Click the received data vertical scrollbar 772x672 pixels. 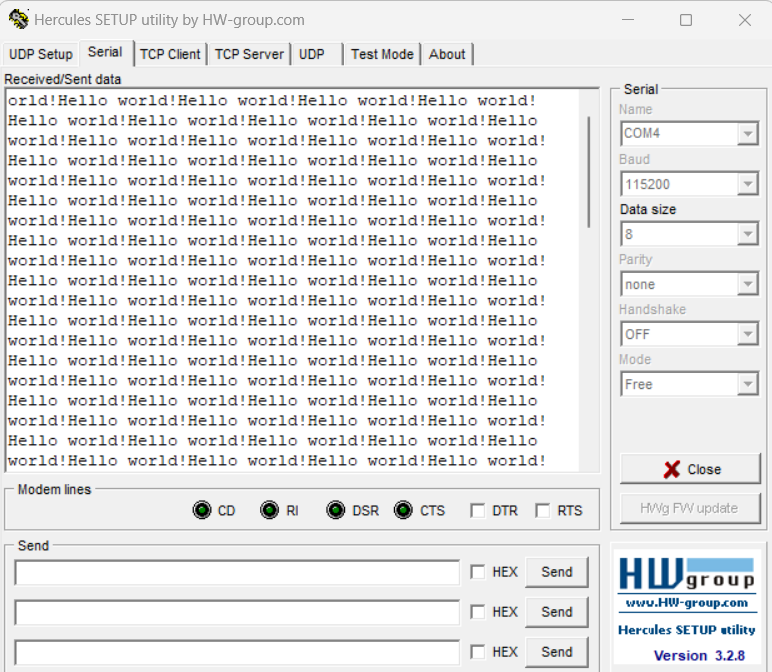[588, 170]
